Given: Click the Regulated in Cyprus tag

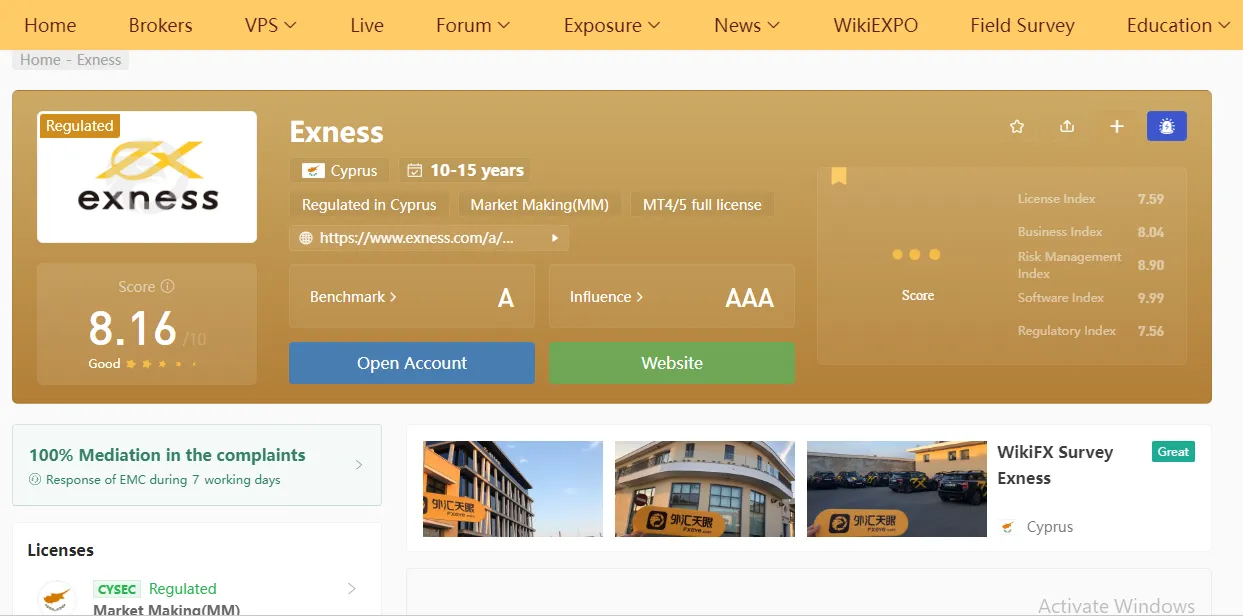Looking at the screenshot, I should pyautogui.click(x=370, y=205).
